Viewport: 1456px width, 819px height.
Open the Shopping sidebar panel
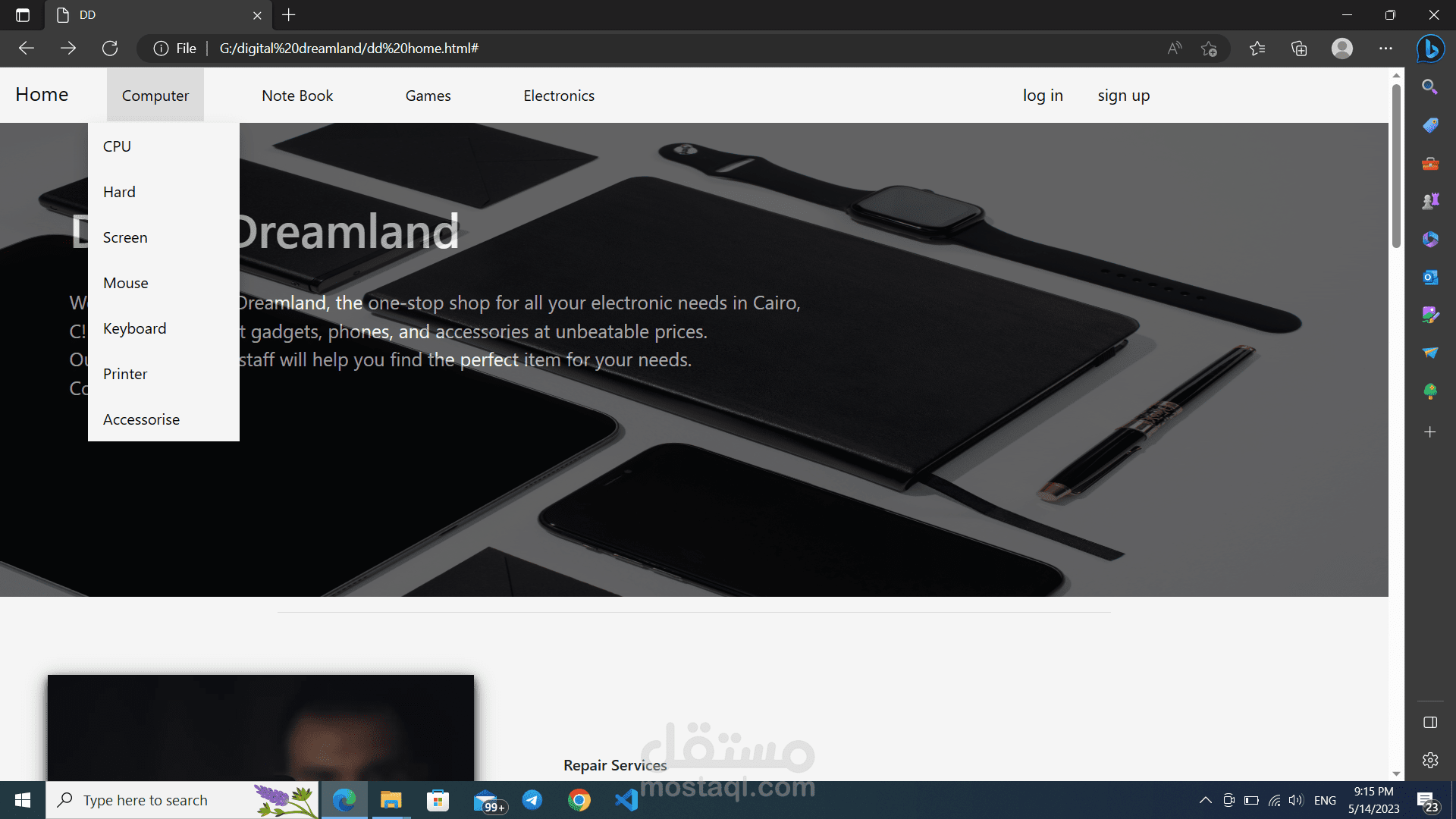tap(1430, 125)
